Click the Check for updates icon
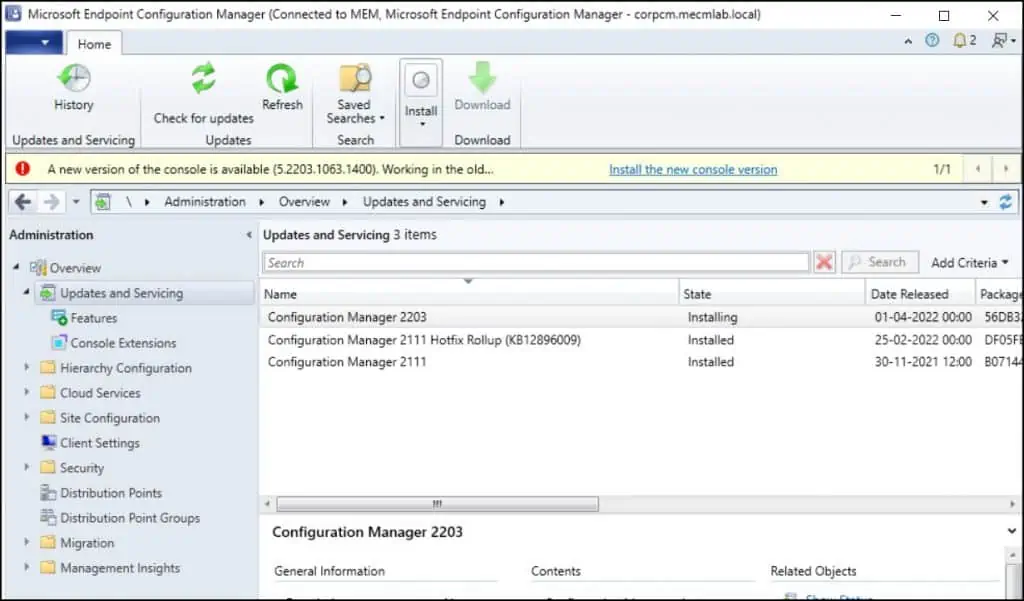The image size is (1024, 601). point(203,78)
